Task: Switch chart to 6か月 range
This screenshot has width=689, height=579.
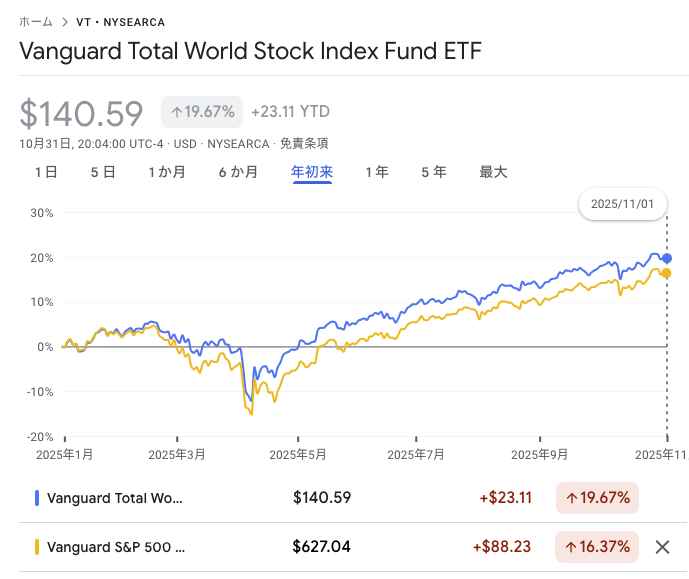Action: pyautogui.click(x=238, y=172)
